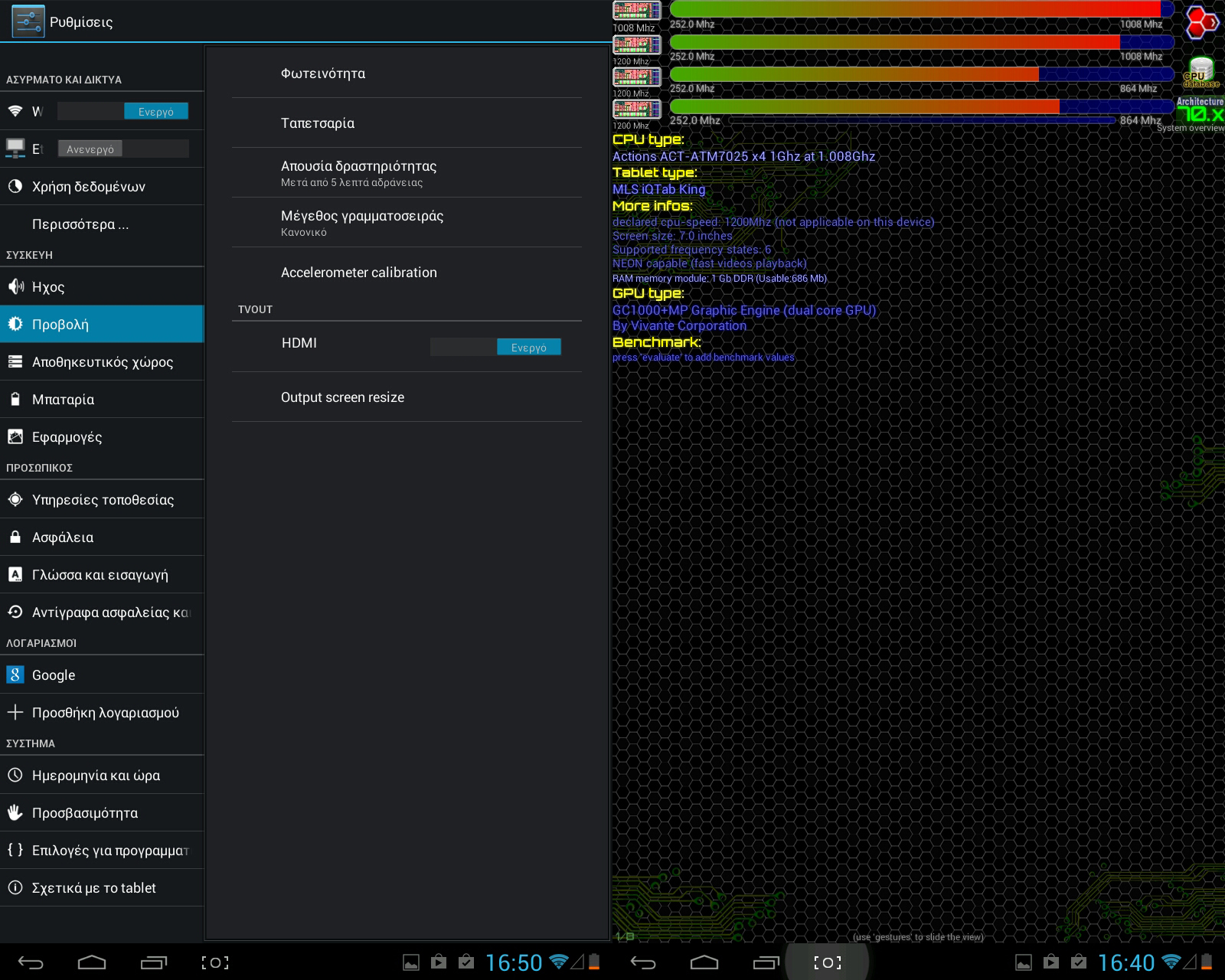Tap Home button in left navigation bar
This screenshot has width=1225, height=980.
click(92, 962)
